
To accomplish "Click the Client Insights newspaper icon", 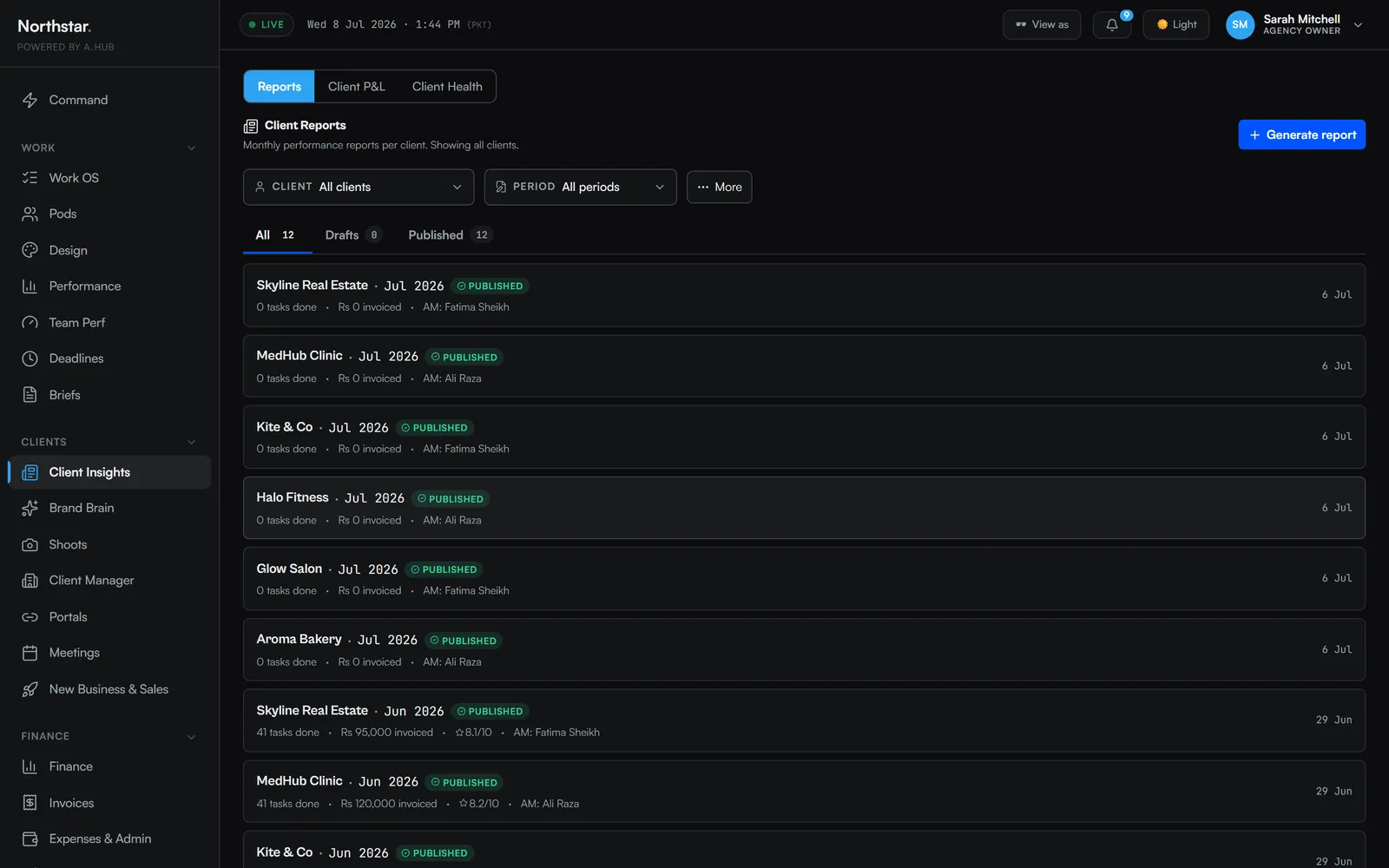I will 30,472.
